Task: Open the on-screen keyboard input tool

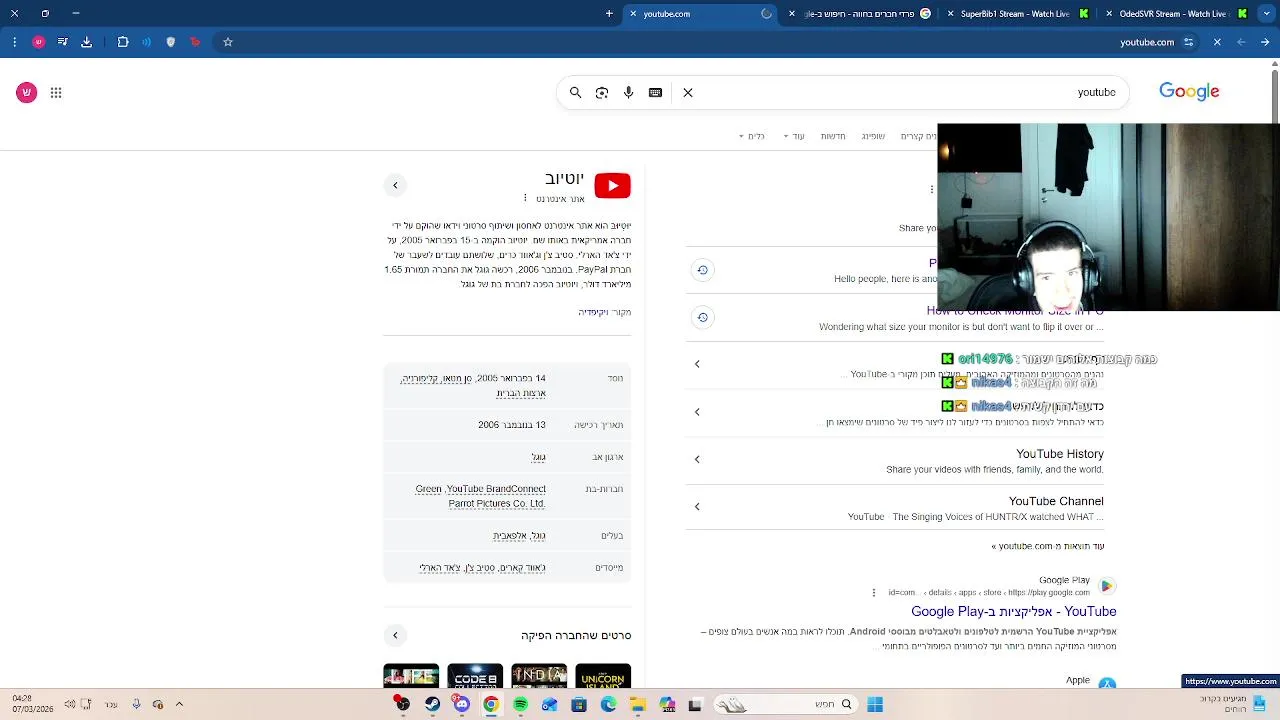Action: pyautogui.click(x=655, y=92)
